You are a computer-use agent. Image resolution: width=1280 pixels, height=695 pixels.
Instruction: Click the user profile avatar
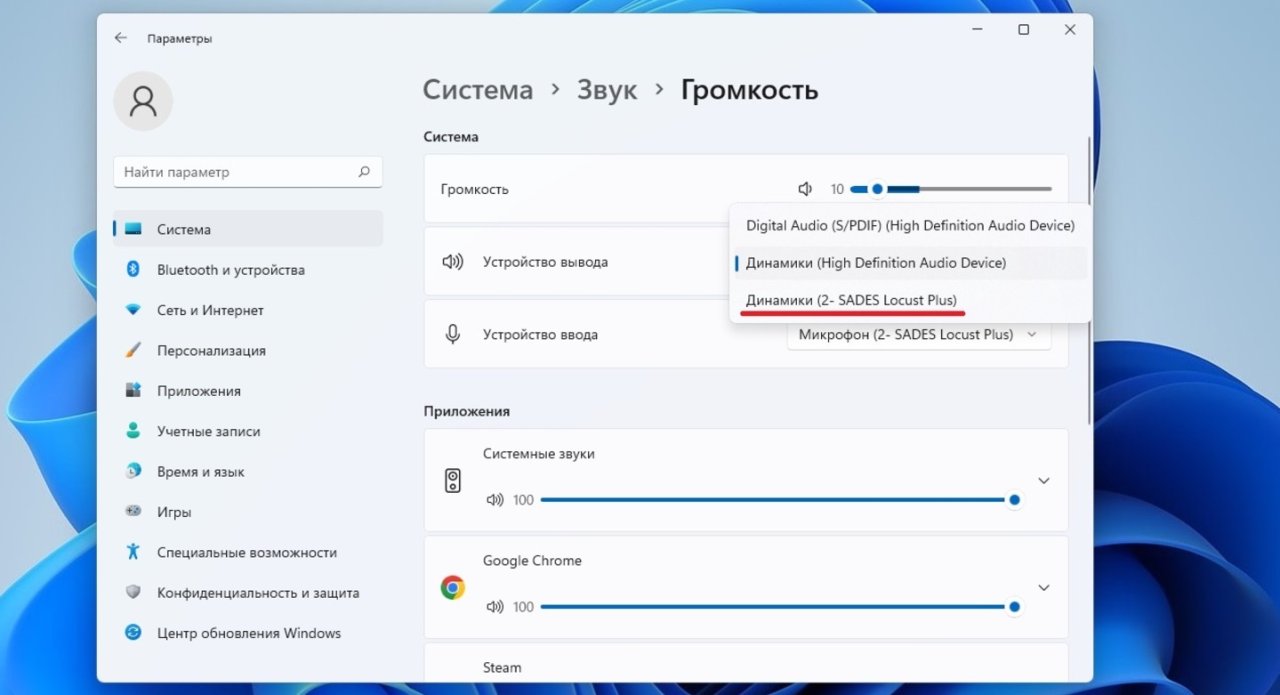pos(143,101)
